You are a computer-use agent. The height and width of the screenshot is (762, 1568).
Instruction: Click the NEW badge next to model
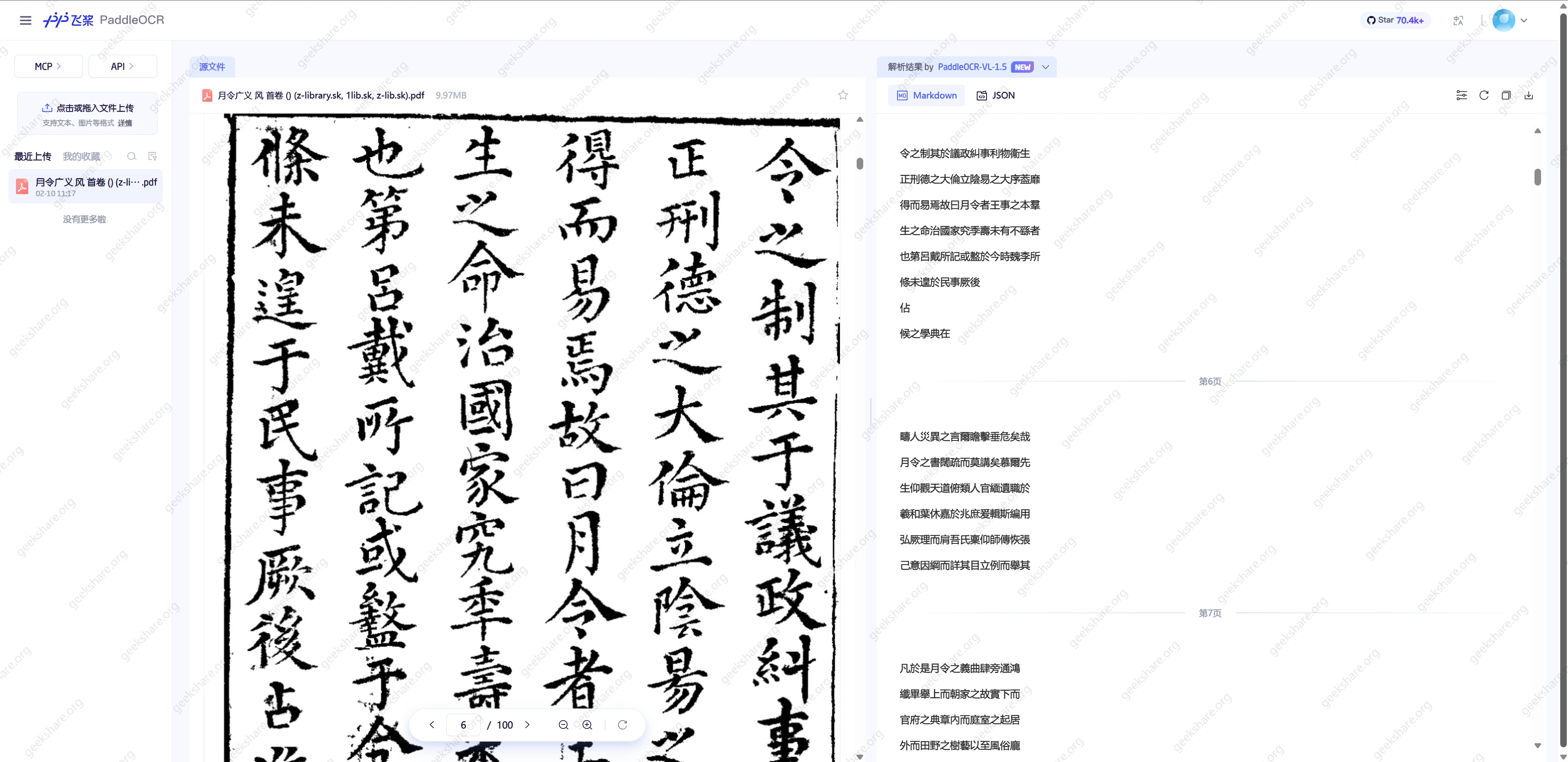(x=1022, y=67)
